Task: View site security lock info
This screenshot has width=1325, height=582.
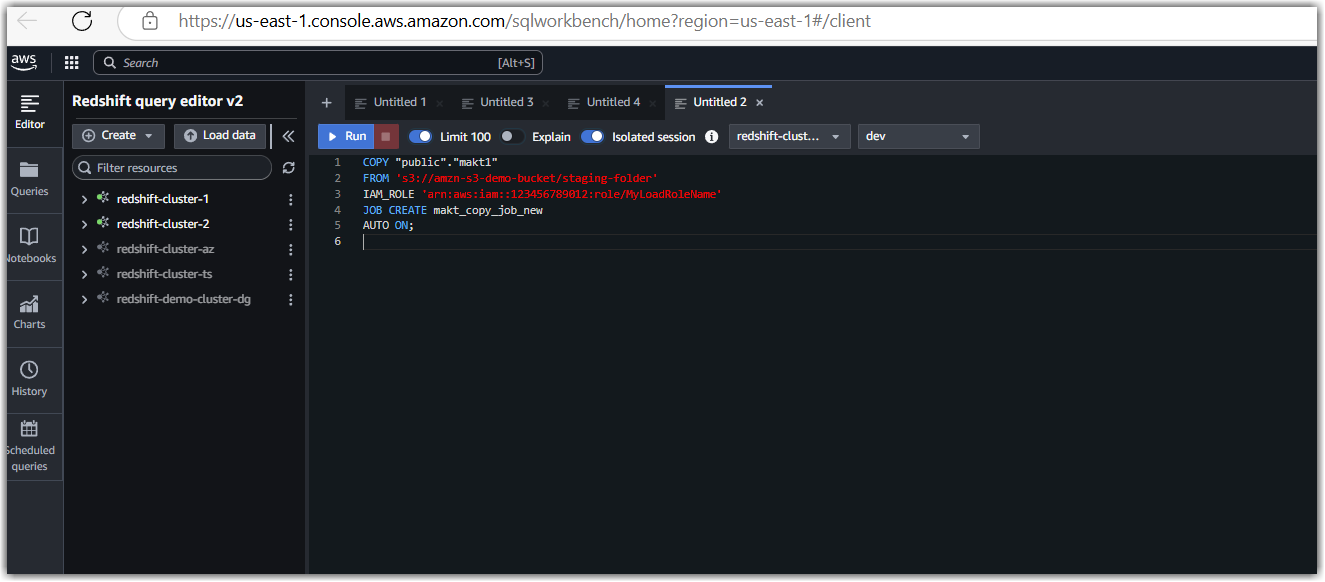Action: click(150, 21)
